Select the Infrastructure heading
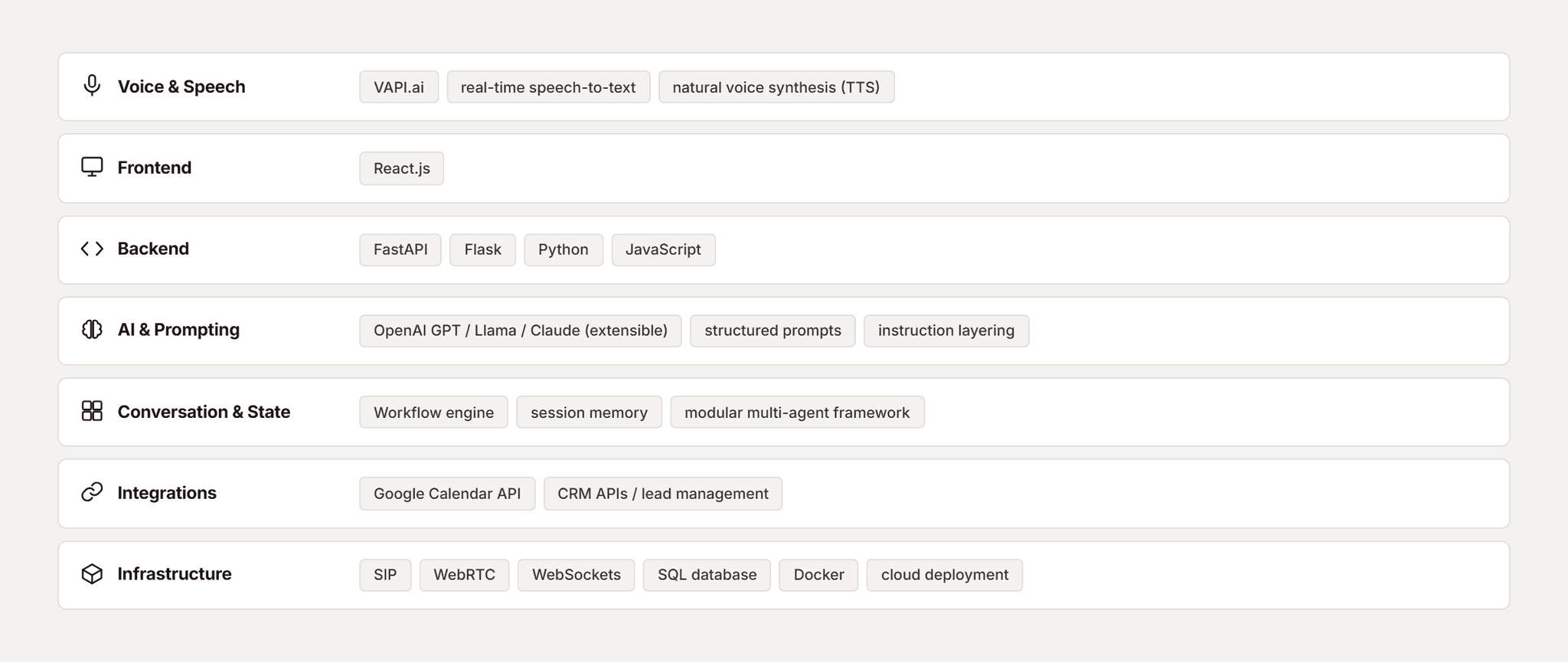Viewport: 1568px width, 662px height. tap(175, 574)
